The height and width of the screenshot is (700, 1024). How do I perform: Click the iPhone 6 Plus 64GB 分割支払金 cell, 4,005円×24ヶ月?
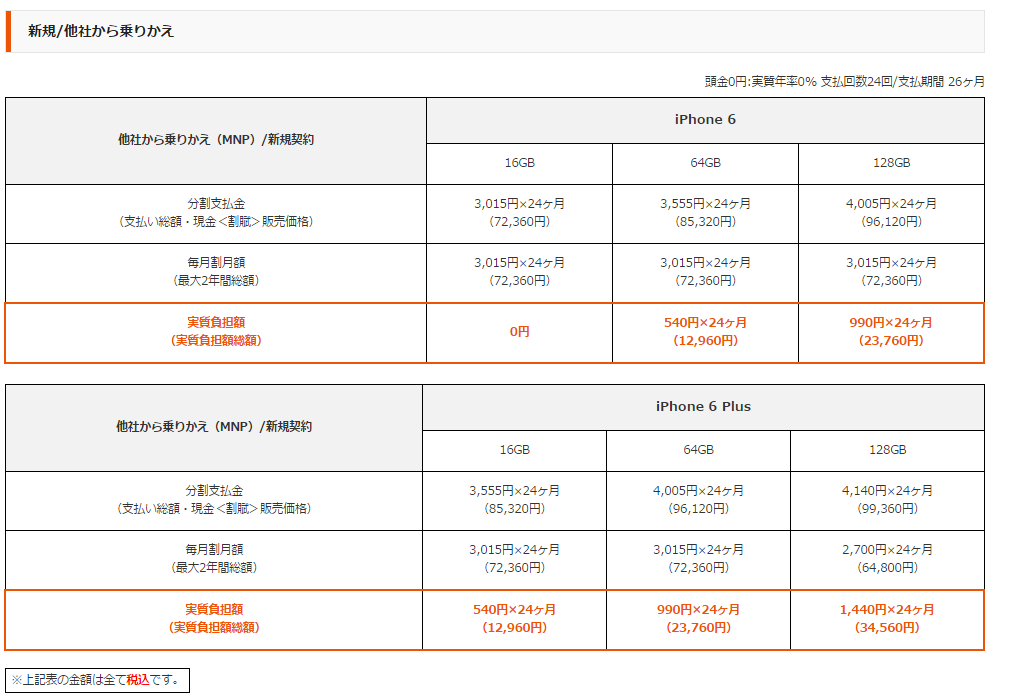click(x=698, y=500)
